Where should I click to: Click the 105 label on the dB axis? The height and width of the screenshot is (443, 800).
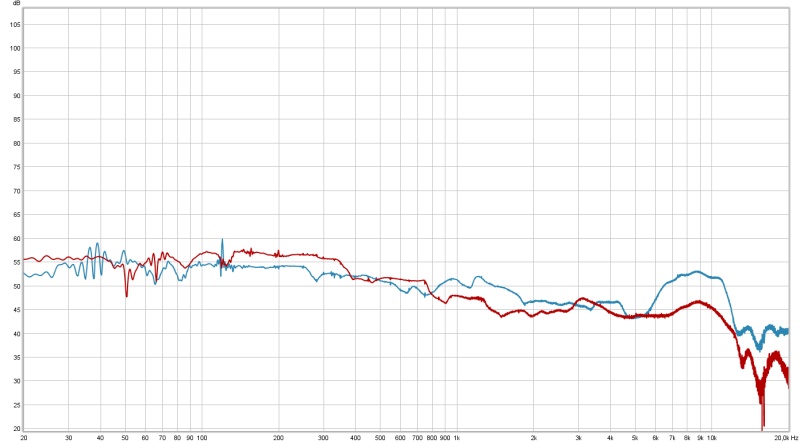click(x=14, y=25)
